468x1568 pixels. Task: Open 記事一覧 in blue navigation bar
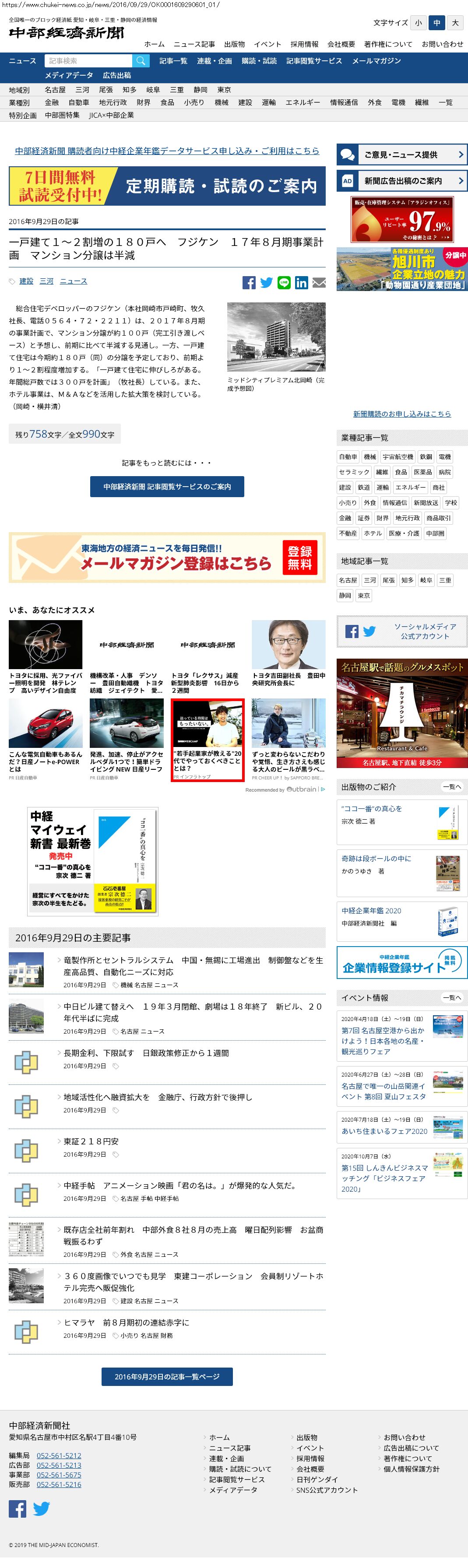pyautogui.click(x=173, y=61)
